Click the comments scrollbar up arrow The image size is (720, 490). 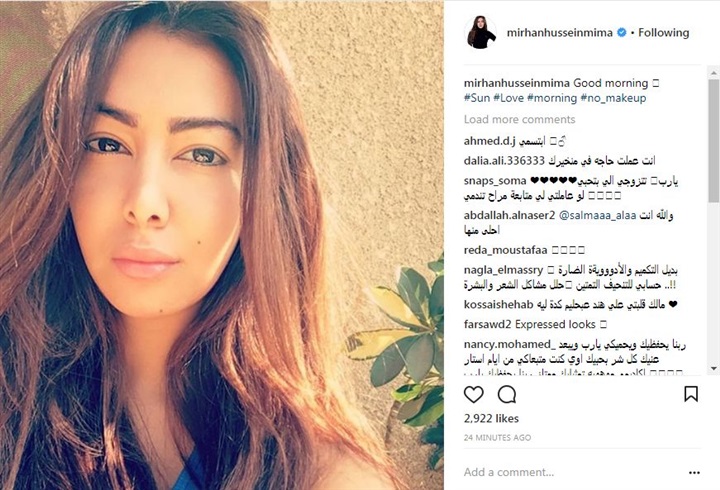tap(714, 73)
